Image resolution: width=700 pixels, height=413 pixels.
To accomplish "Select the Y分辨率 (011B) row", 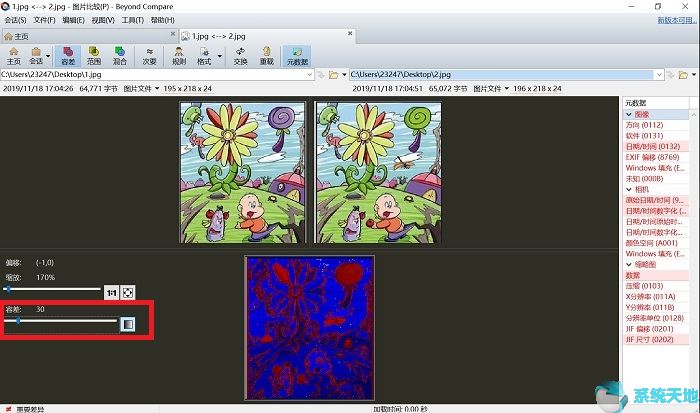I will click(655, 307).
